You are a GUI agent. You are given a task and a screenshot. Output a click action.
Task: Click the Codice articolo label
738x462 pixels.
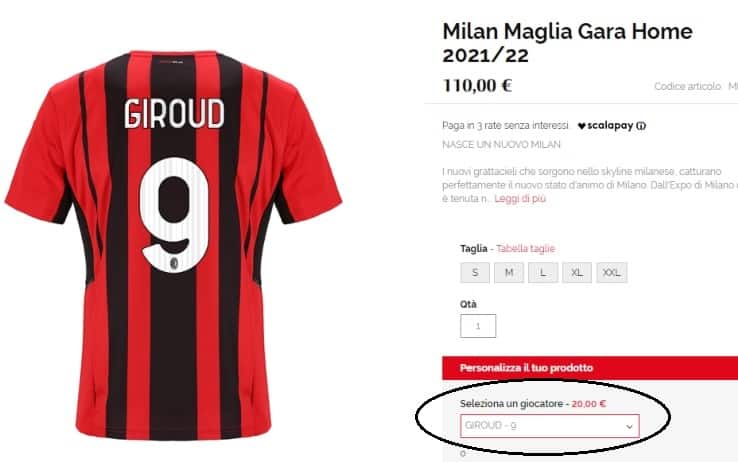point(688,86)
